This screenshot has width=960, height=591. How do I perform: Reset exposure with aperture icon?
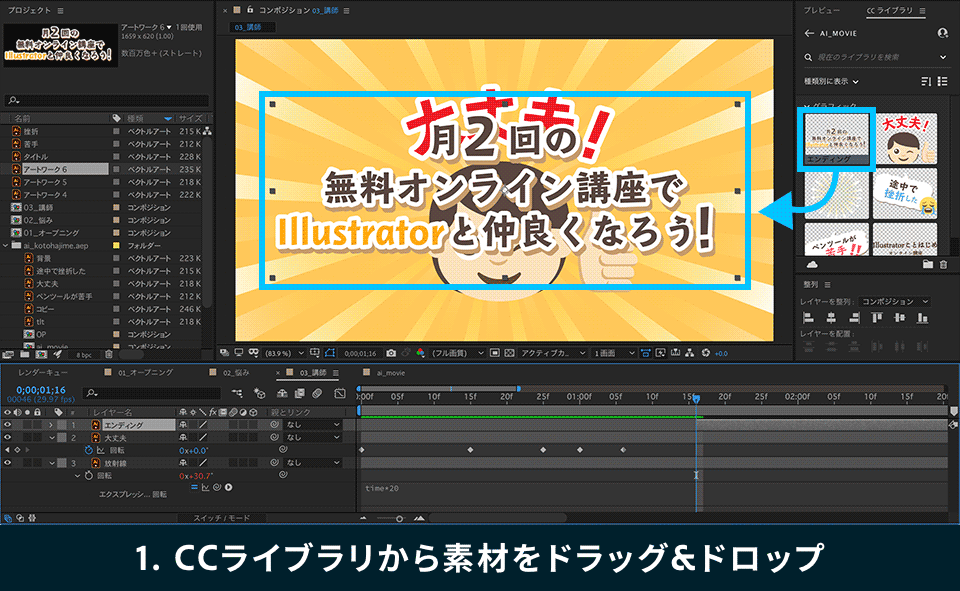point(705,353)
